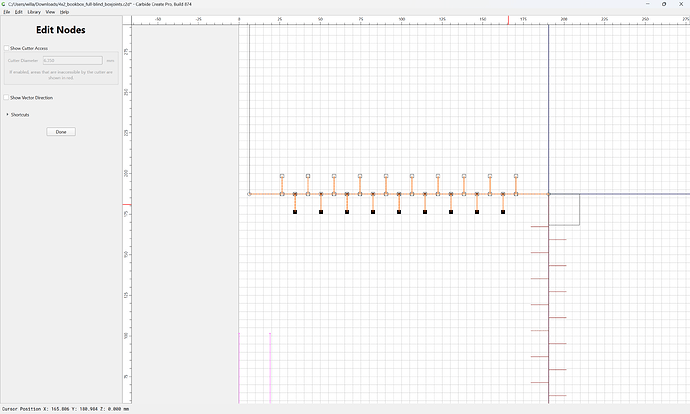The width and height of the screenshot is (690, 414).
Task: Enable the Show Vector Direction checkbox
Action: (6, 97)
